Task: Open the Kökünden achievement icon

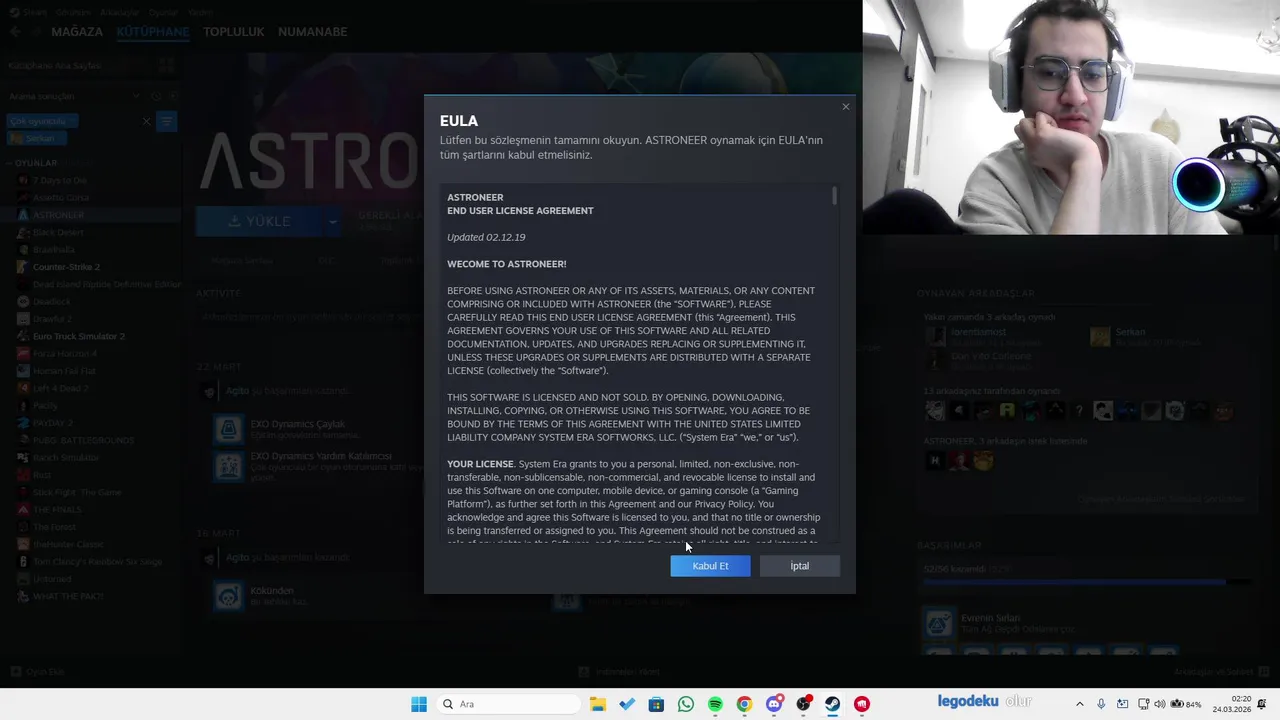Action: coord(229,597)
